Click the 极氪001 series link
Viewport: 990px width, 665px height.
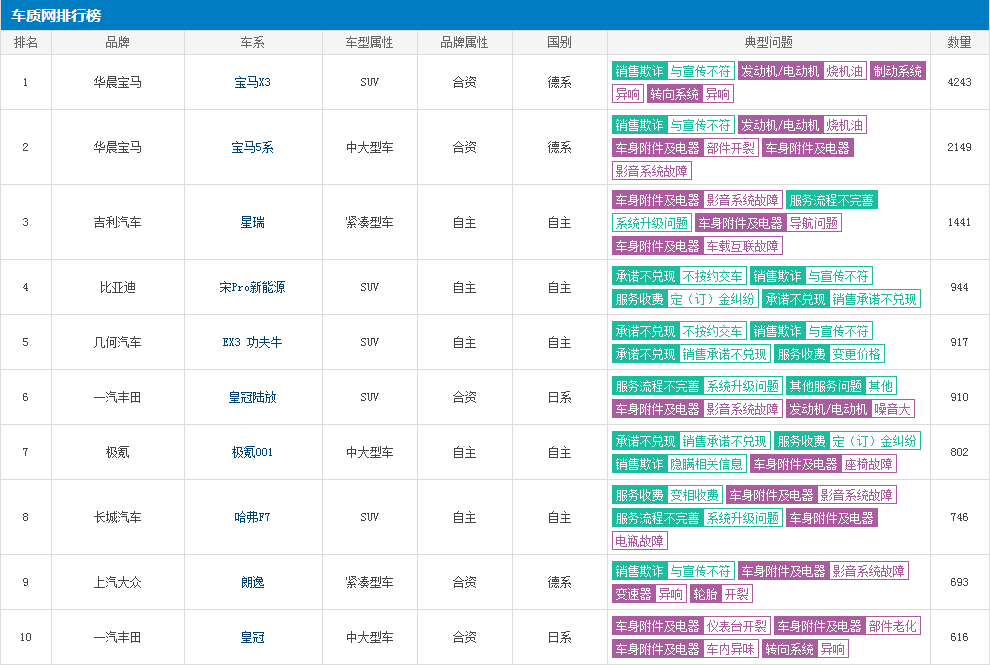point(252,452)
